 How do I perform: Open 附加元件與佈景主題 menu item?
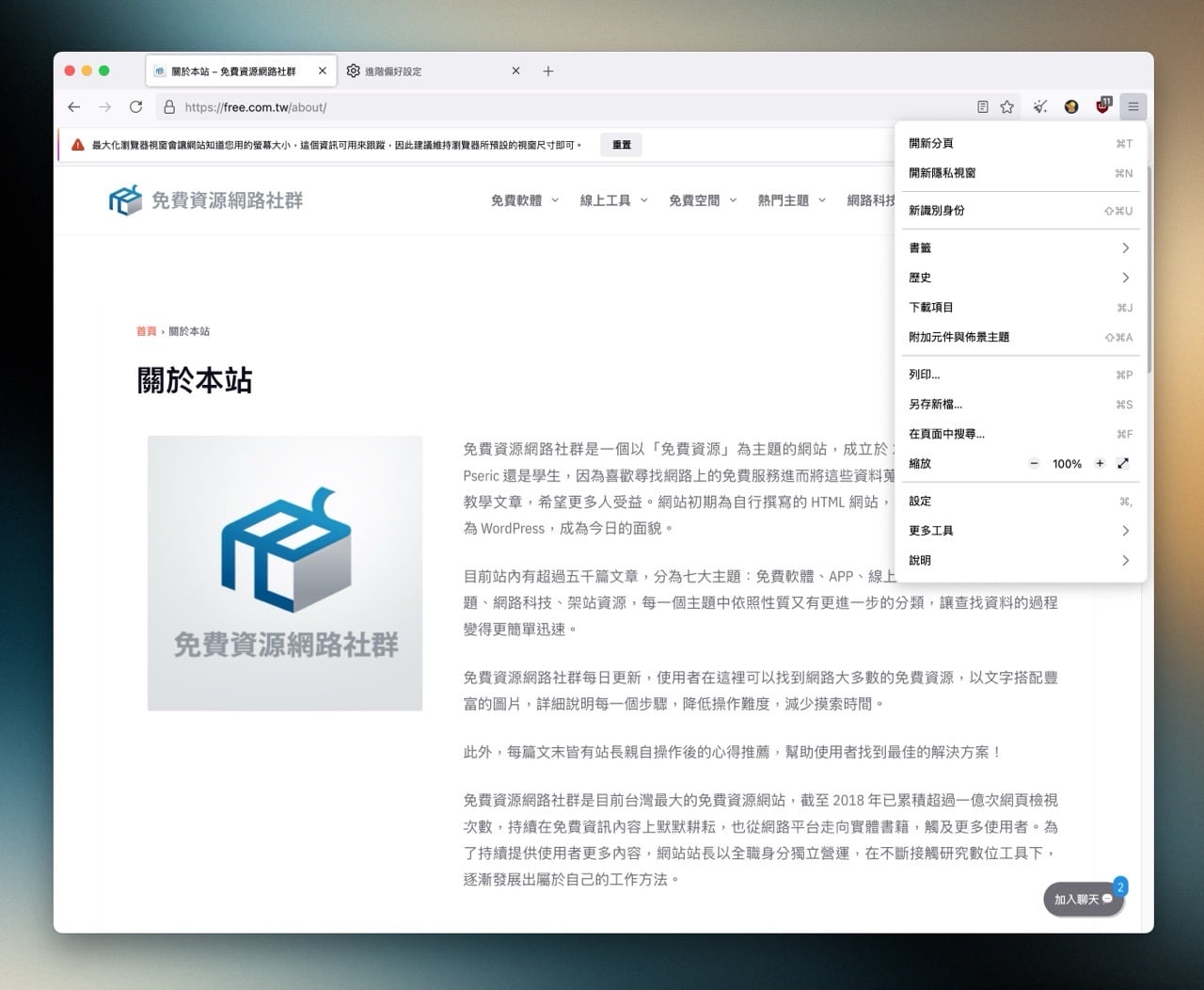coord(1021,337)
